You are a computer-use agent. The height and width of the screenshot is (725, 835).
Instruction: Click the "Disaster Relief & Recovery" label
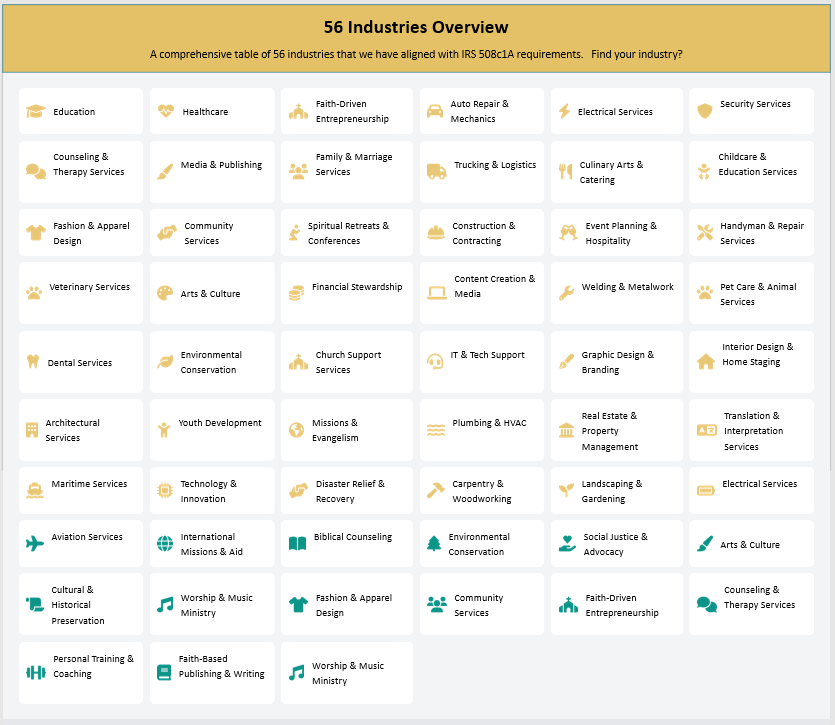tap(350, 491)
